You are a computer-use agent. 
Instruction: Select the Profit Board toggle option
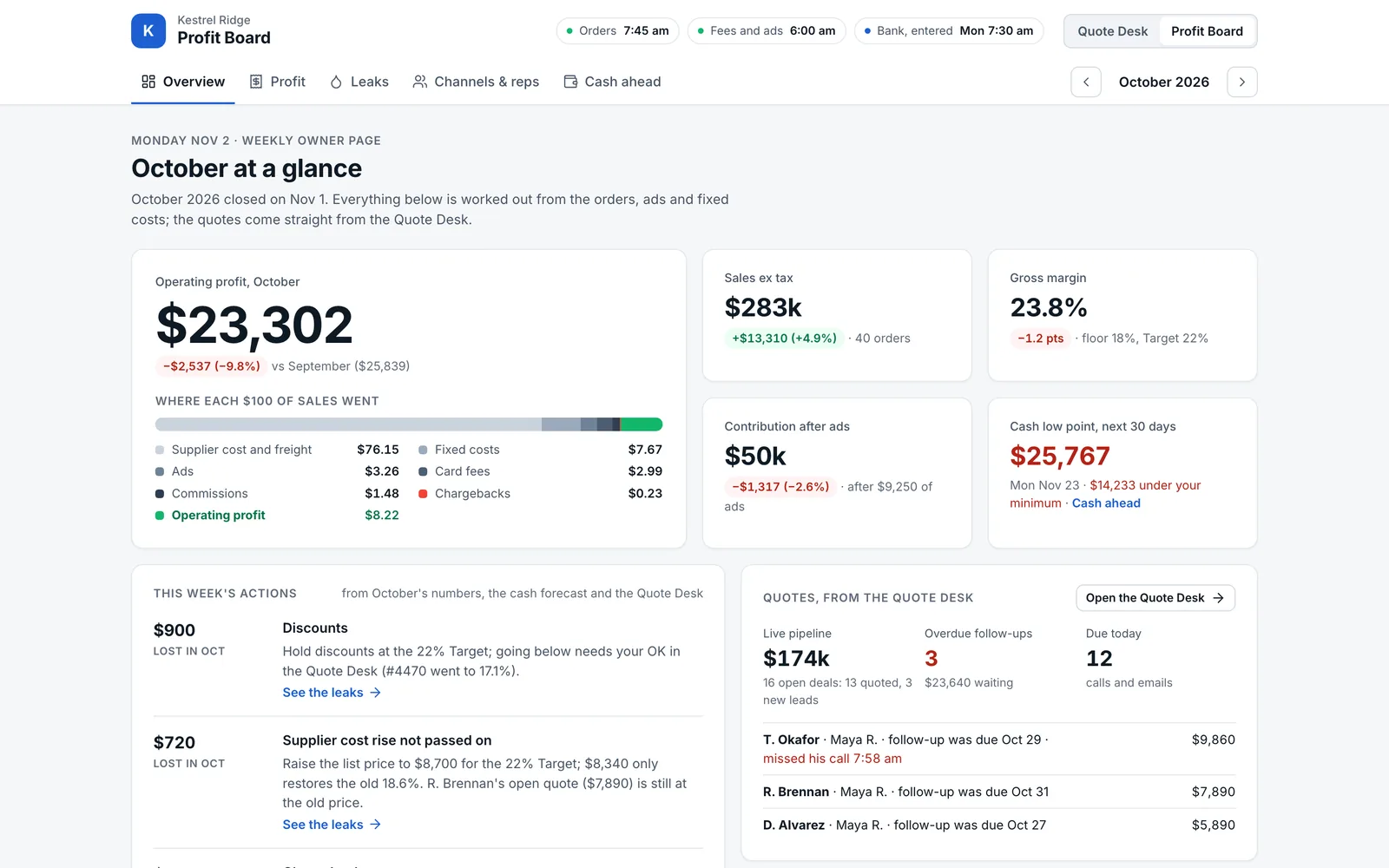pos(1207,31)
